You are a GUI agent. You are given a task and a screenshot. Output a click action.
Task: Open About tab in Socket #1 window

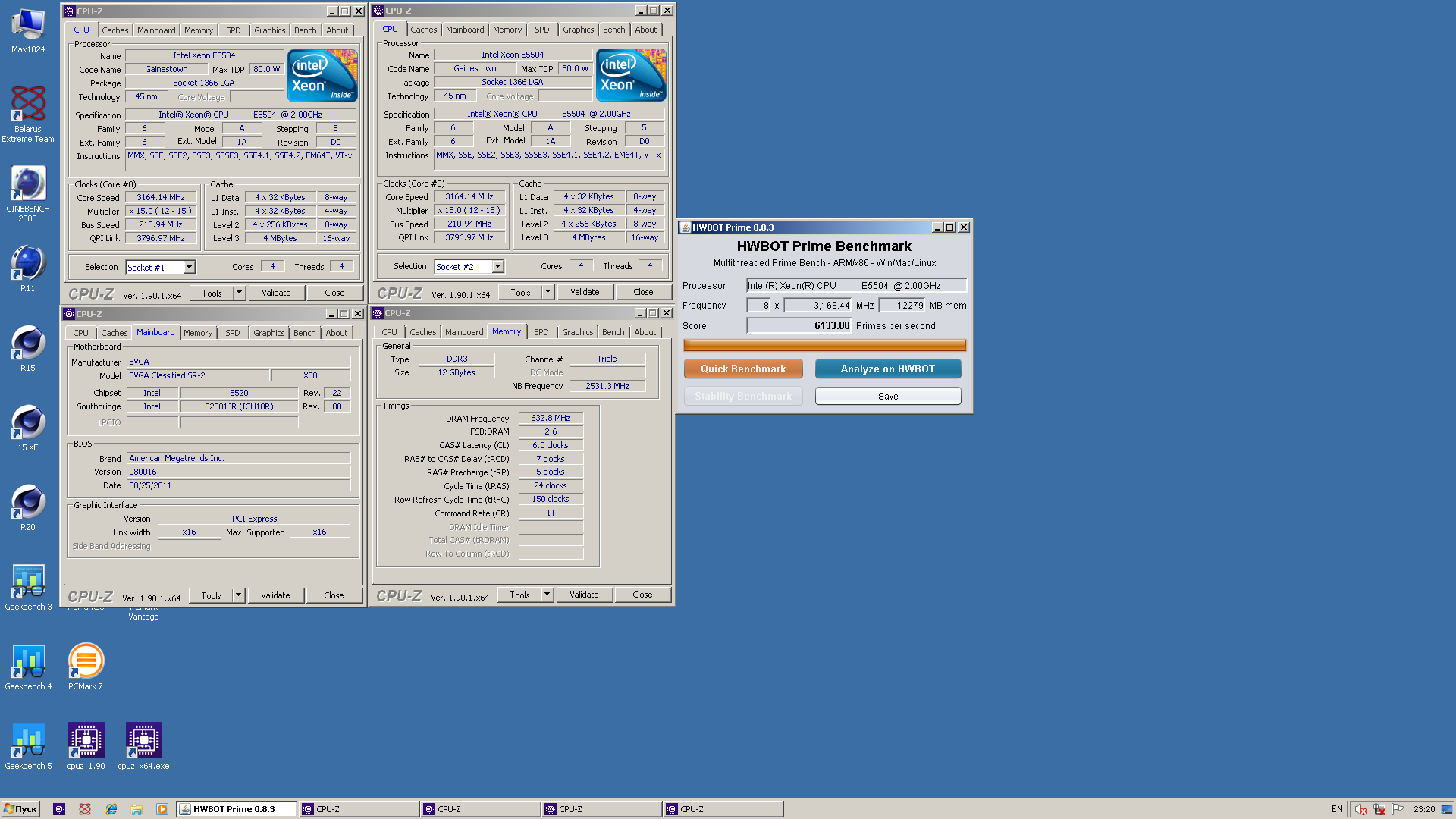point(337,30)
